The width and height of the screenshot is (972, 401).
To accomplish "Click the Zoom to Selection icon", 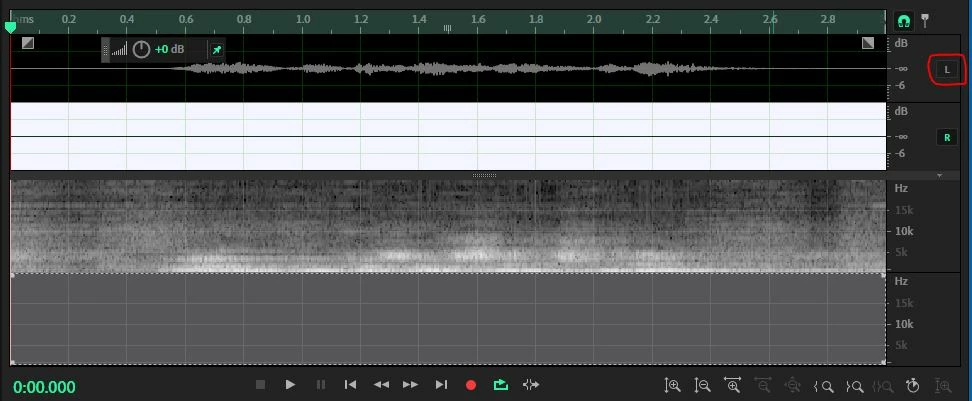I will click(x=884, y=386).
